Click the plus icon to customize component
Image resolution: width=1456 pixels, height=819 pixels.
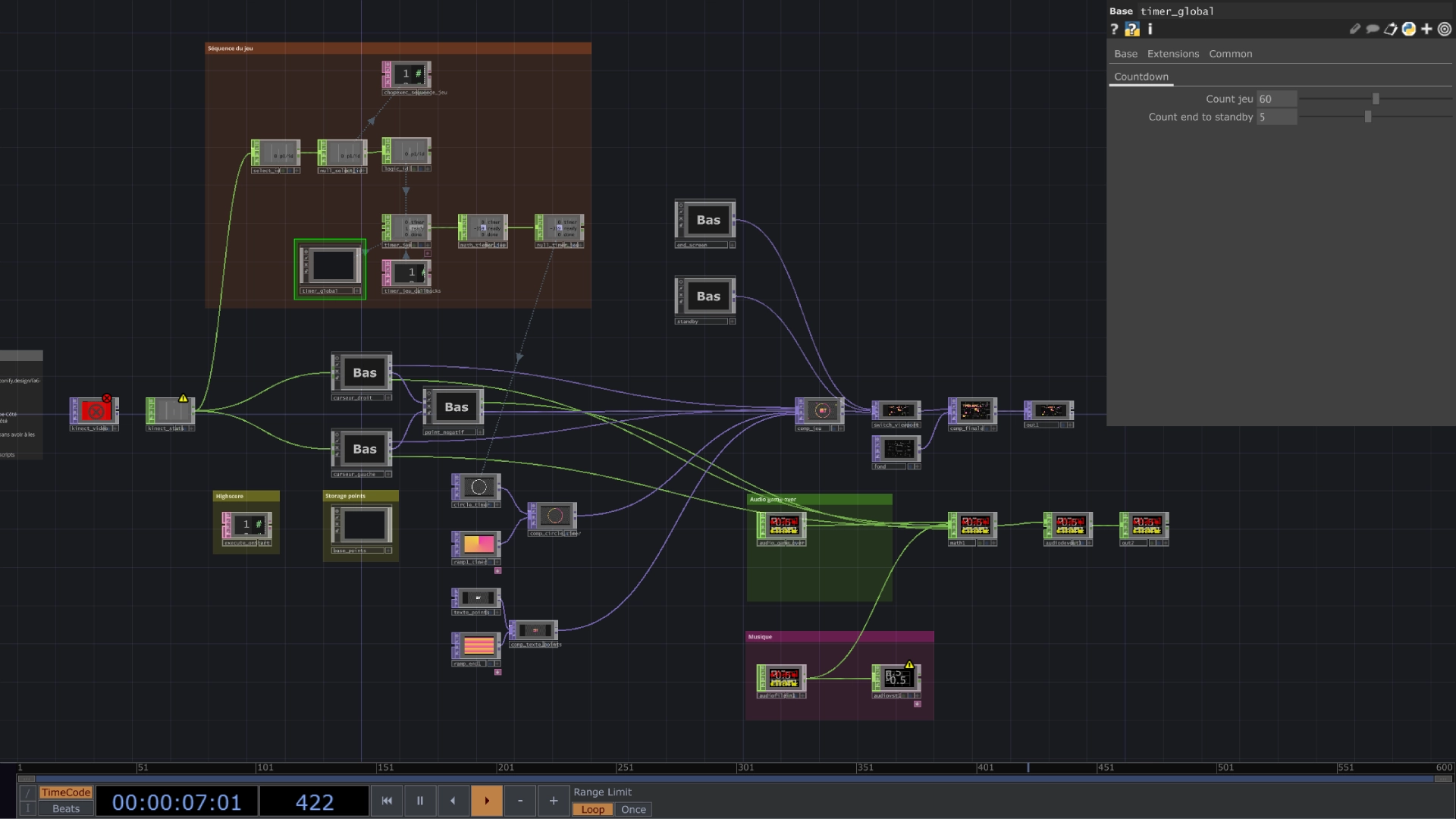[1427, 29]
